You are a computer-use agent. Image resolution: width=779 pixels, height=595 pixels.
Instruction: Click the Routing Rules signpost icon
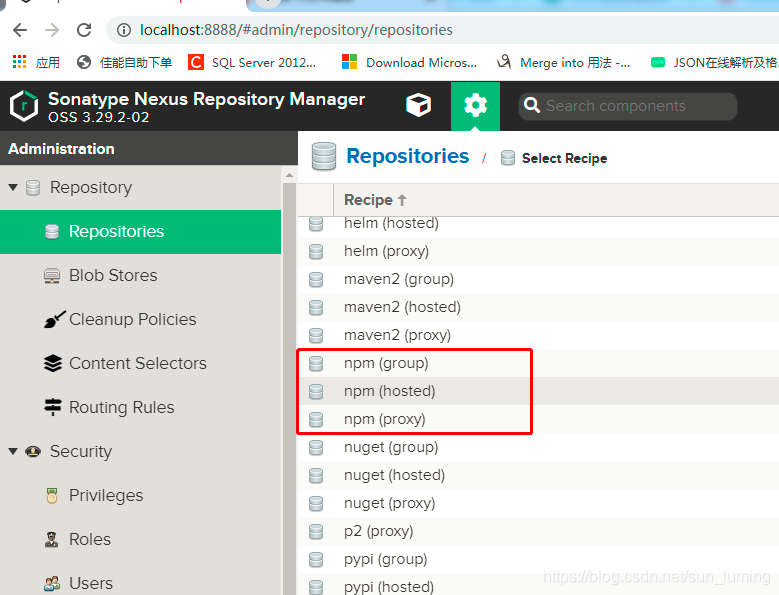pos(53,407)
